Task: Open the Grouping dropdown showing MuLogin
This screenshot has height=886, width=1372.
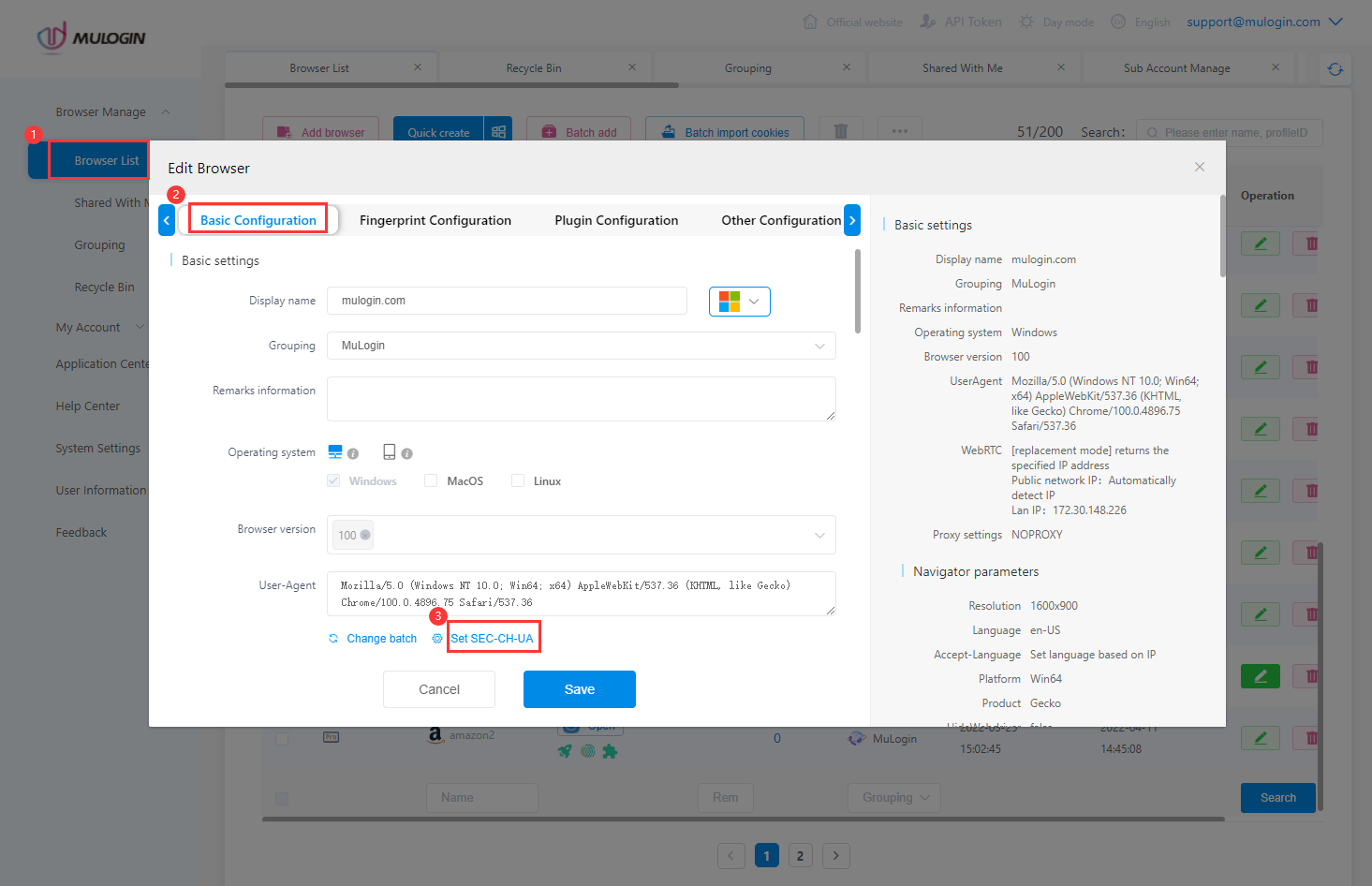Action: point(581,345)
